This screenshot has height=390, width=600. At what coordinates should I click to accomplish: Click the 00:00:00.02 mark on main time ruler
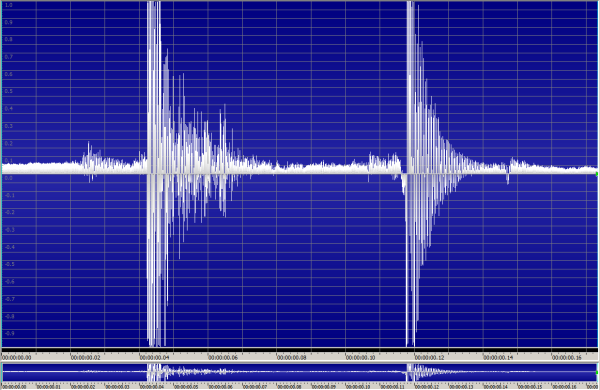(x=86, y=357)
